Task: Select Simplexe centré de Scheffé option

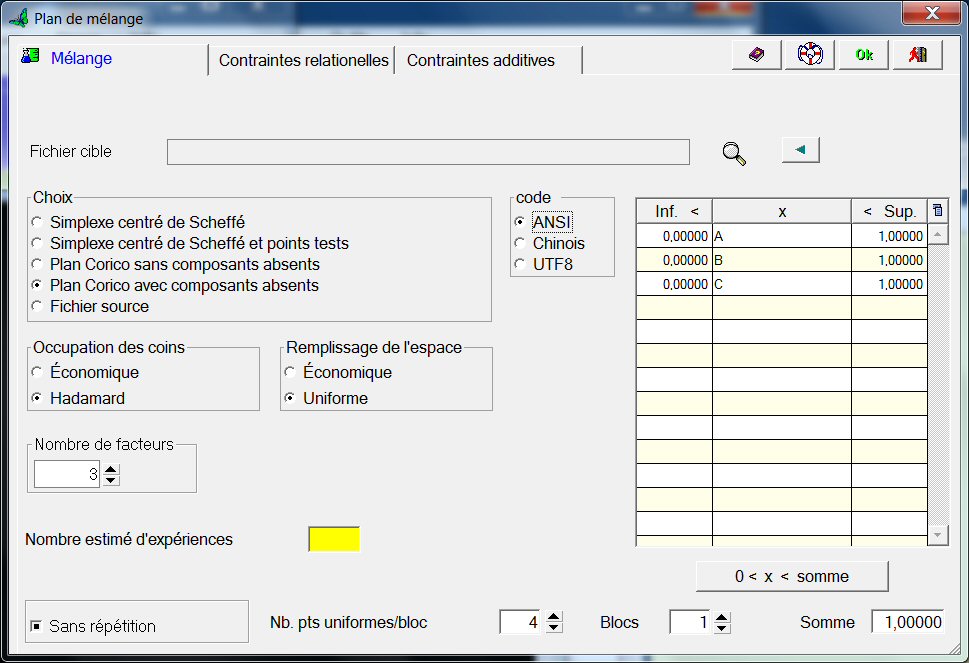Action: point(36,221)
